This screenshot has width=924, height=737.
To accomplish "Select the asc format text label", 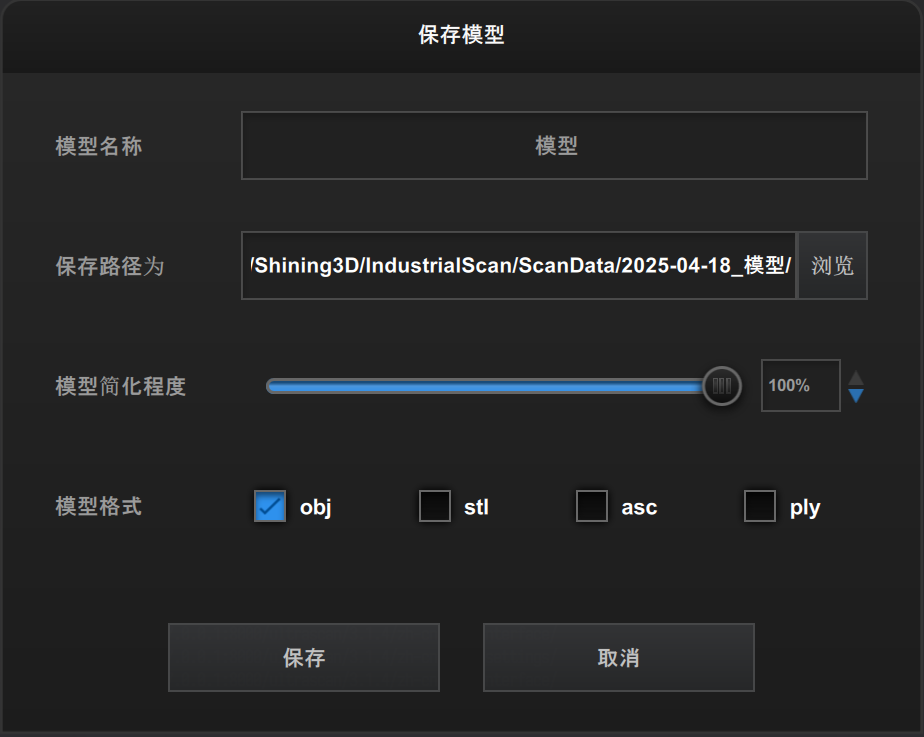I will 639,508.
